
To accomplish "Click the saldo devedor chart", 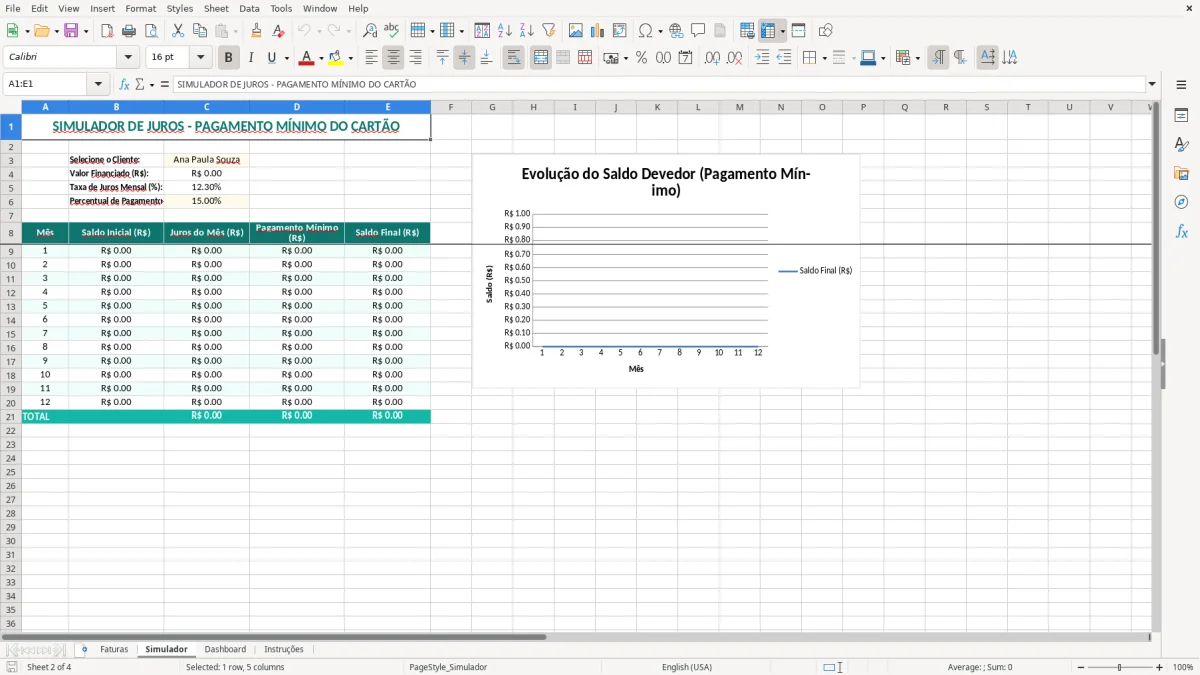I will click(666, 271).
